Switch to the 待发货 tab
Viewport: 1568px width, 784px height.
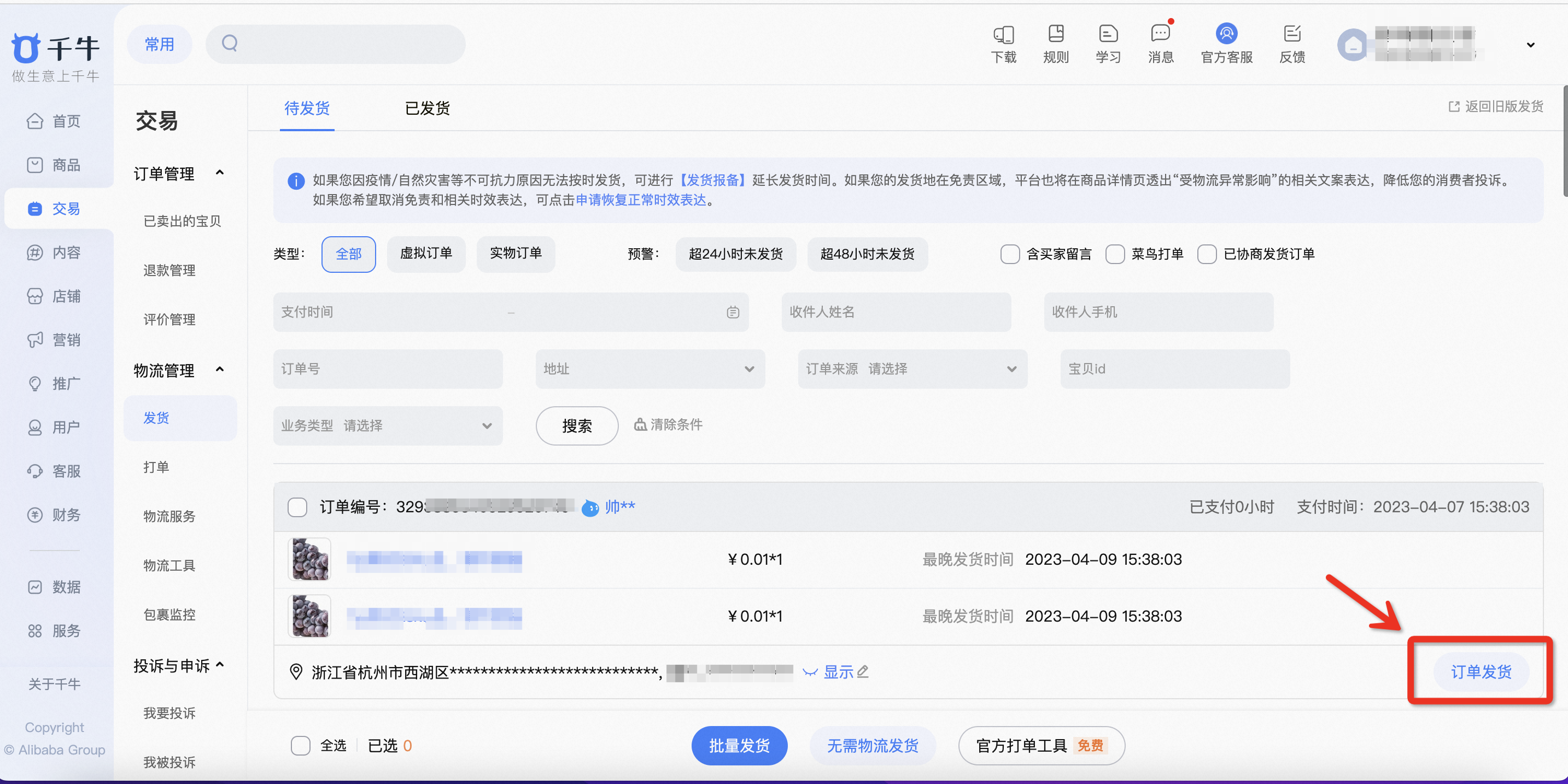(307, 108)
